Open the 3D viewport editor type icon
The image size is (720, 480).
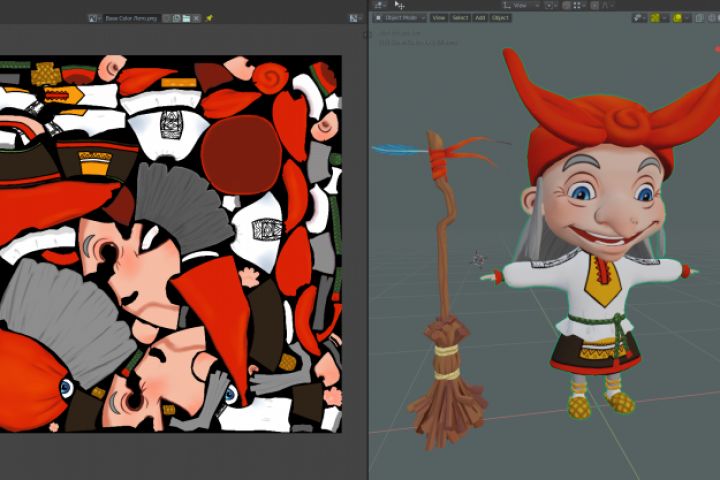pos(381,6)
